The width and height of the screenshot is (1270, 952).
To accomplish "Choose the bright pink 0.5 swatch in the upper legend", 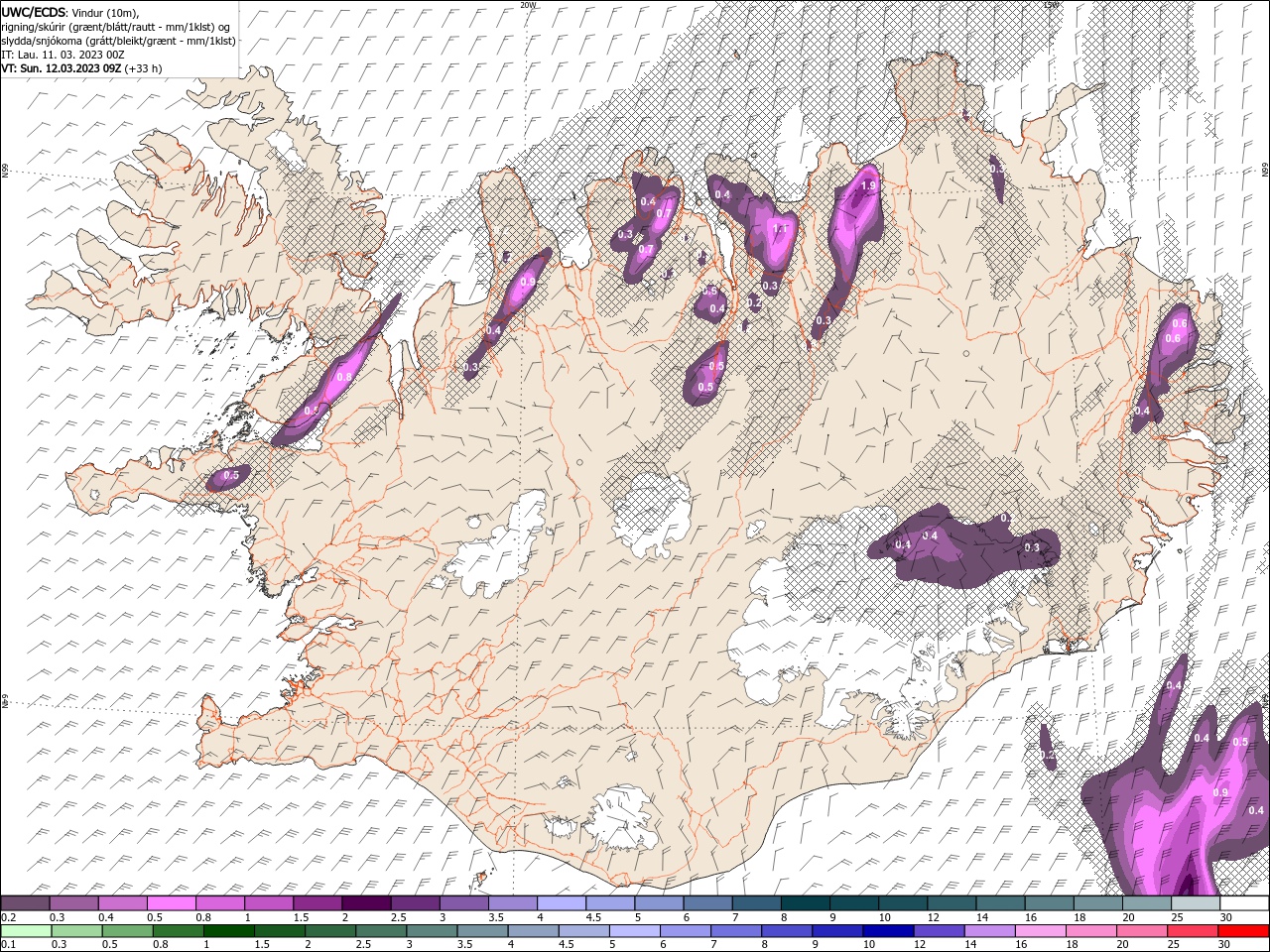I will coord(171,903).
